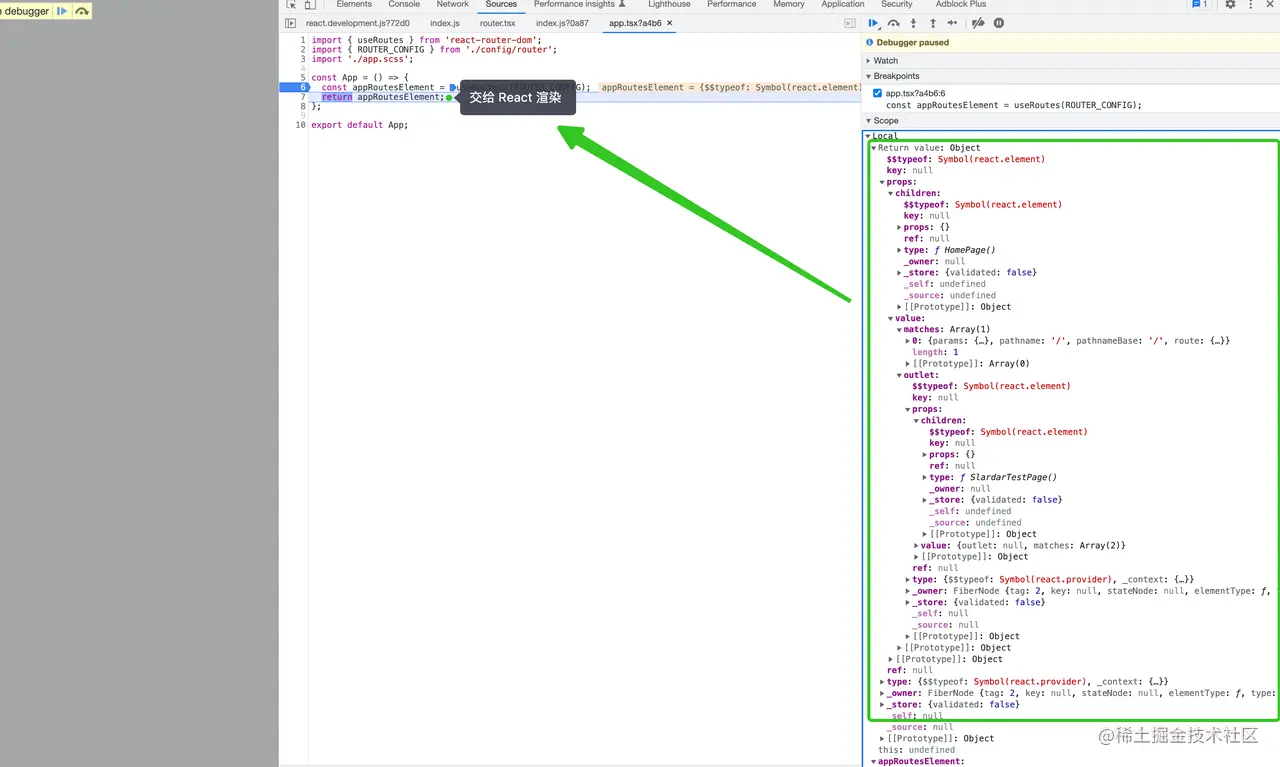1280x767 pixels.
Task: Step over next function call
Action: [x=893, y=23]
